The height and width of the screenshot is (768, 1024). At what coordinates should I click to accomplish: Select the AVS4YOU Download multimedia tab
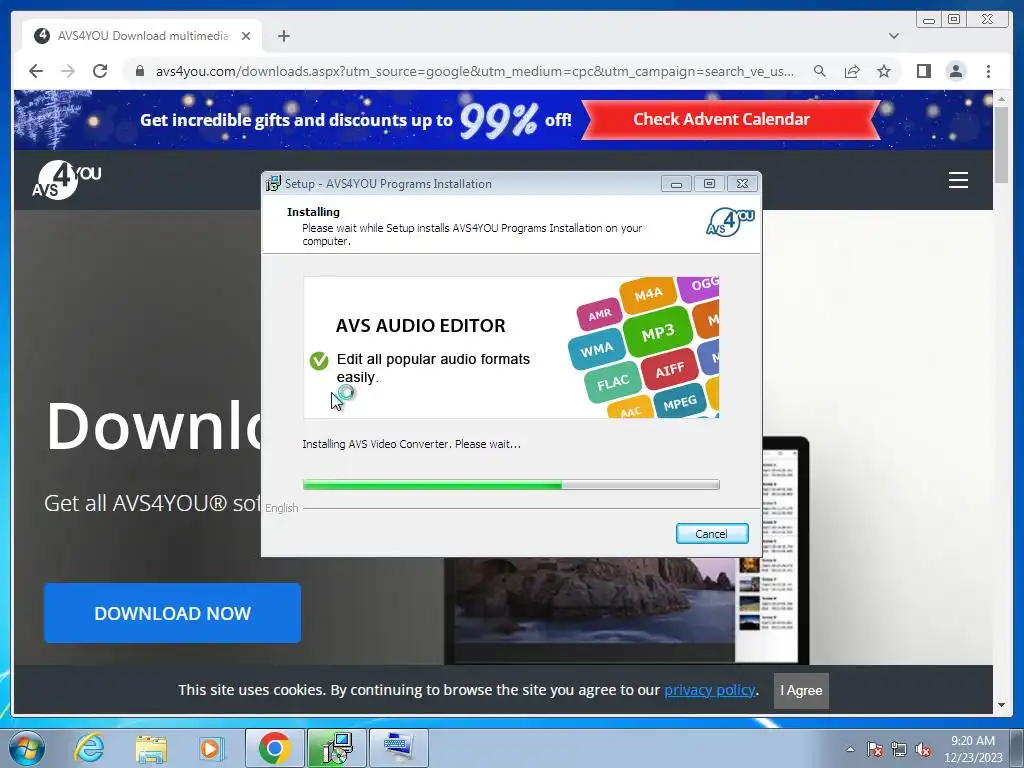[x=142, y=36]
